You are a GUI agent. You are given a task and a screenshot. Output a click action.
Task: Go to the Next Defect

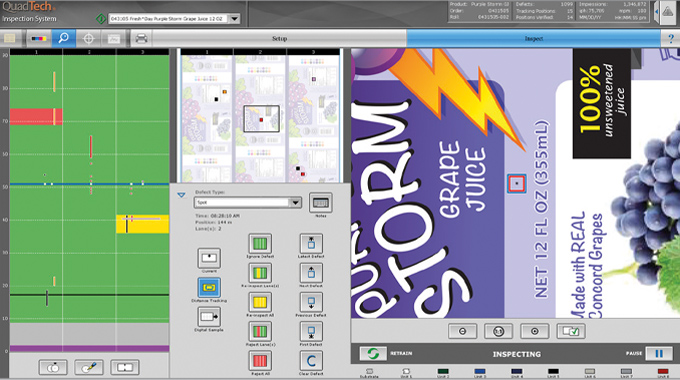coord(311,273)
